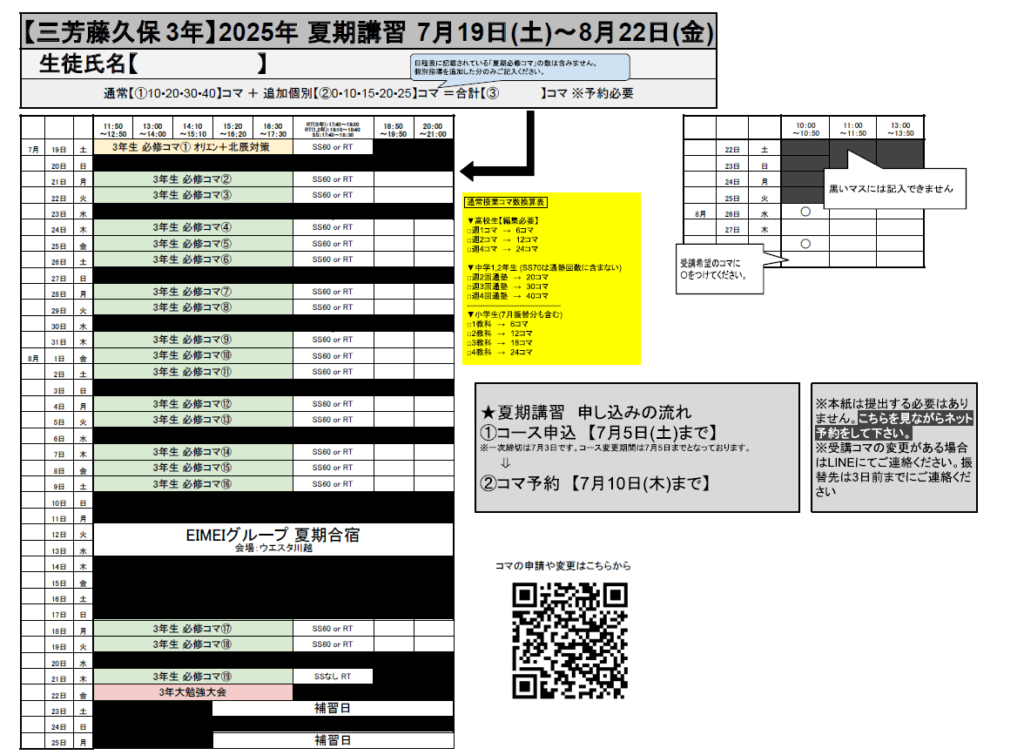Viewport: 1024px width, 755px height.
Task: Click the circle mark in the 11:00~11:50 column
Action: coord(805,243)
